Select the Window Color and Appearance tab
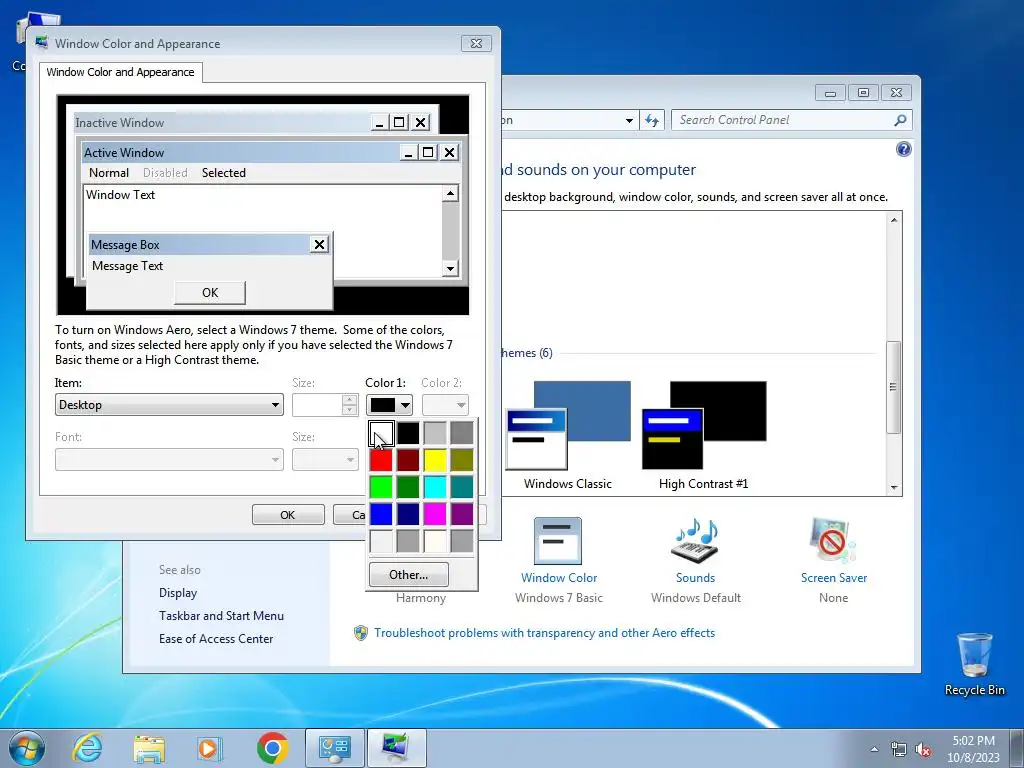The width and height of the screenshot is (1024, 768). coord(120,72)
